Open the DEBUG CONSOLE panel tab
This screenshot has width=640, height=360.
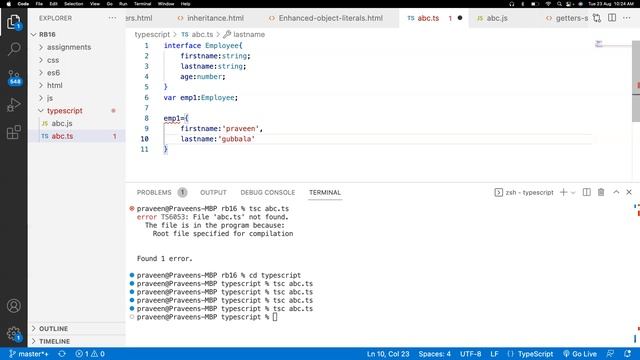point(267,192)
